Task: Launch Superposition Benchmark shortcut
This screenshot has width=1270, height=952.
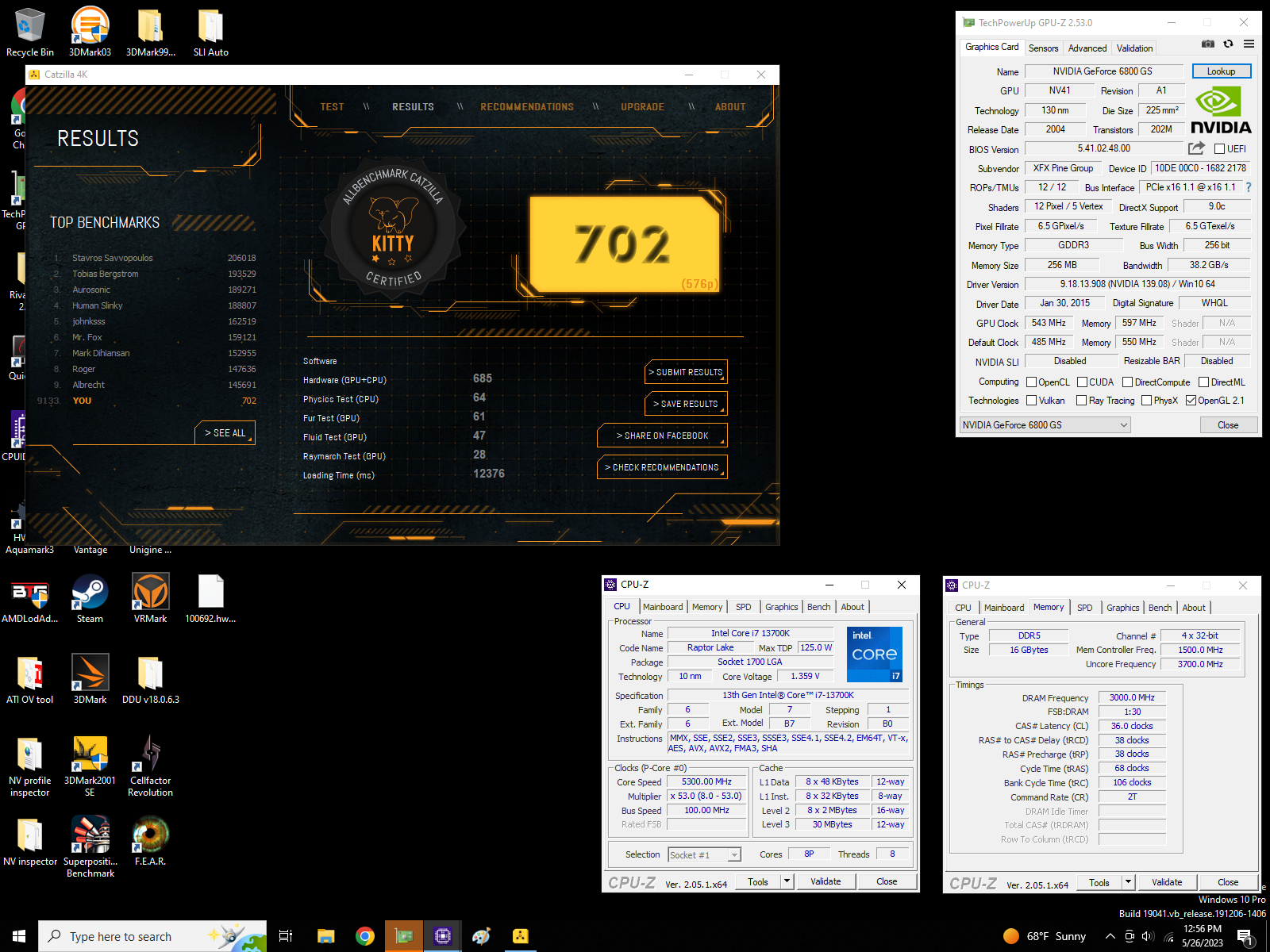Action: coord(90,847)
